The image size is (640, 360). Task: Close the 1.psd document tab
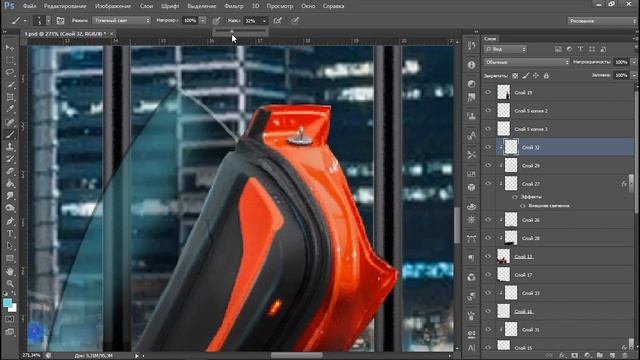point(111,33)
